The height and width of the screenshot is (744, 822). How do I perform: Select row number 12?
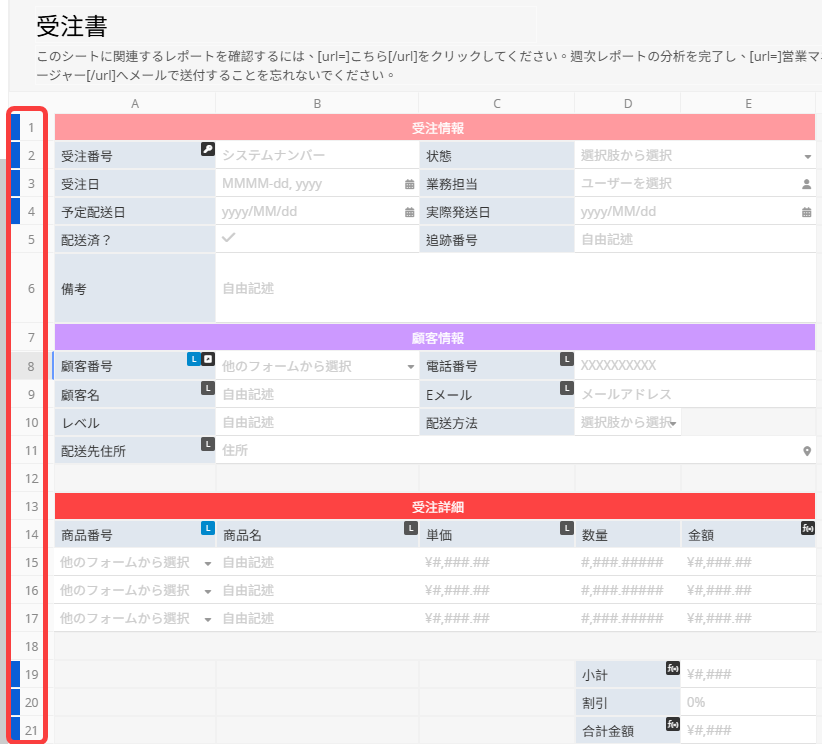pos(31,479)
